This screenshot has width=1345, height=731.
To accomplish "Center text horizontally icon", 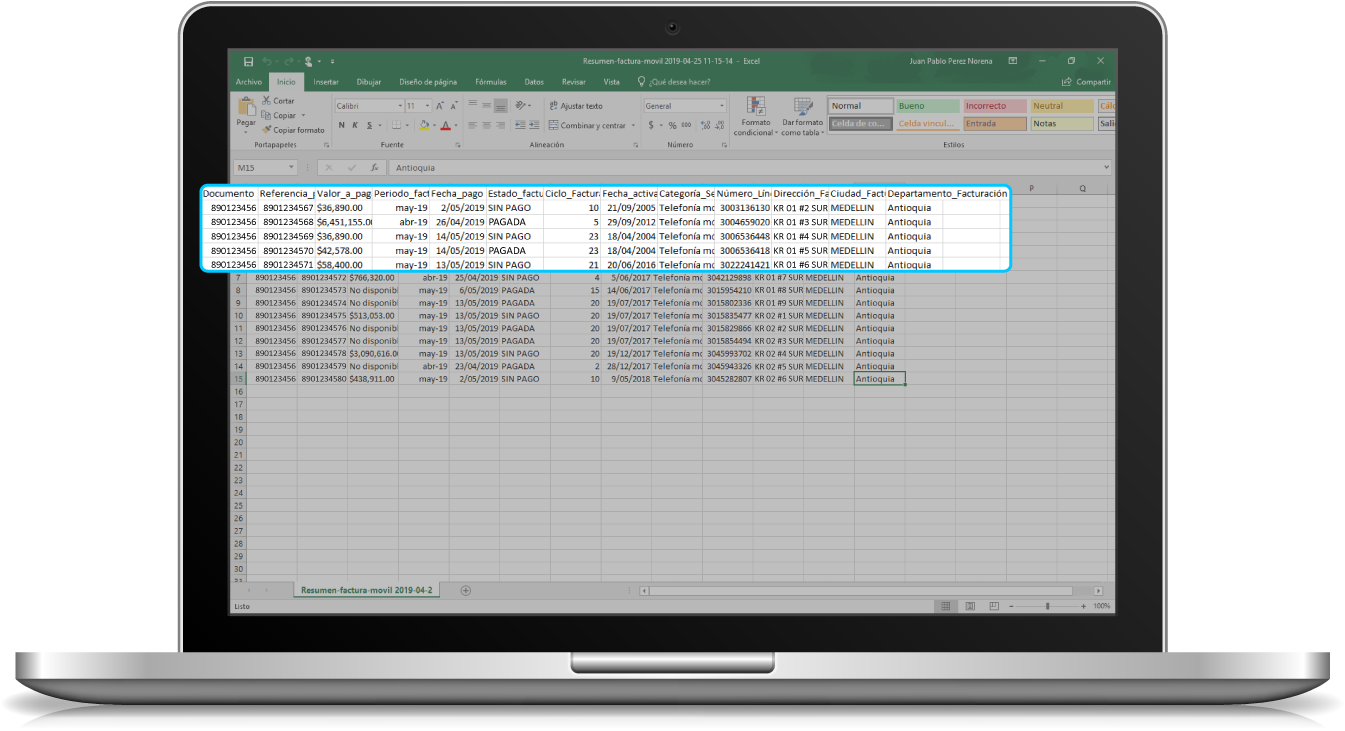I will pyautogui.click(x=486, y=125).
